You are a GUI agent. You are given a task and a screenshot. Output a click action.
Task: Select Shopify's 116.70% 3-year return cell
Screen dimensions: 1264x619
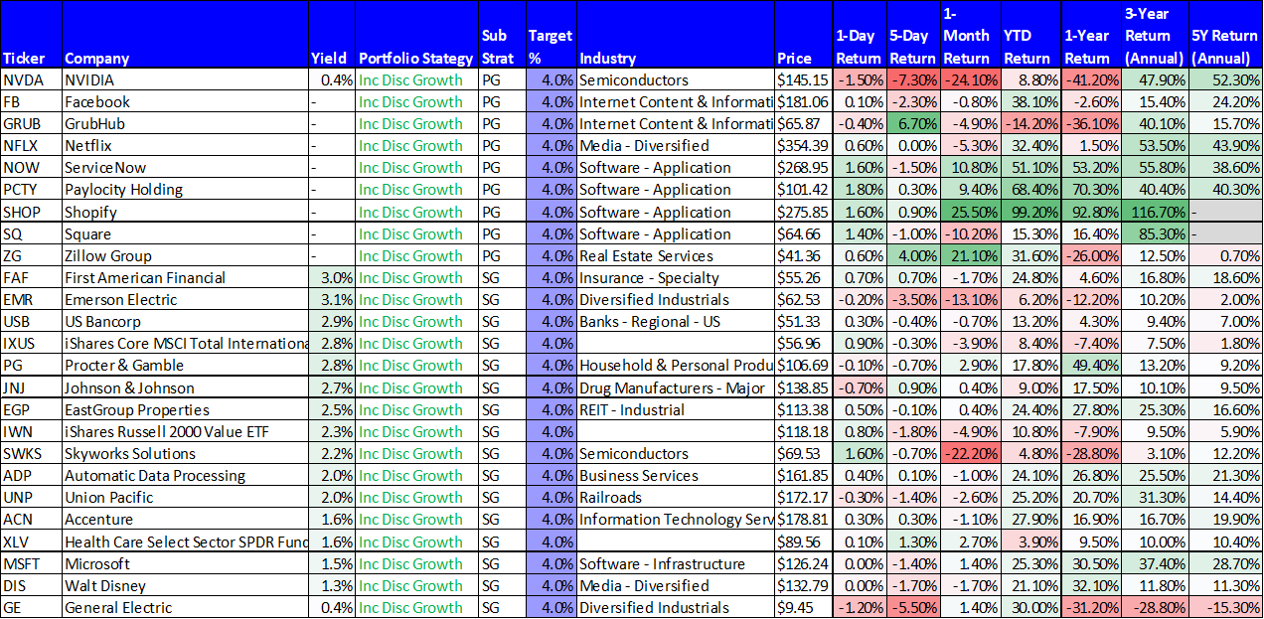pyautogui.click(x=1154, y=212)
